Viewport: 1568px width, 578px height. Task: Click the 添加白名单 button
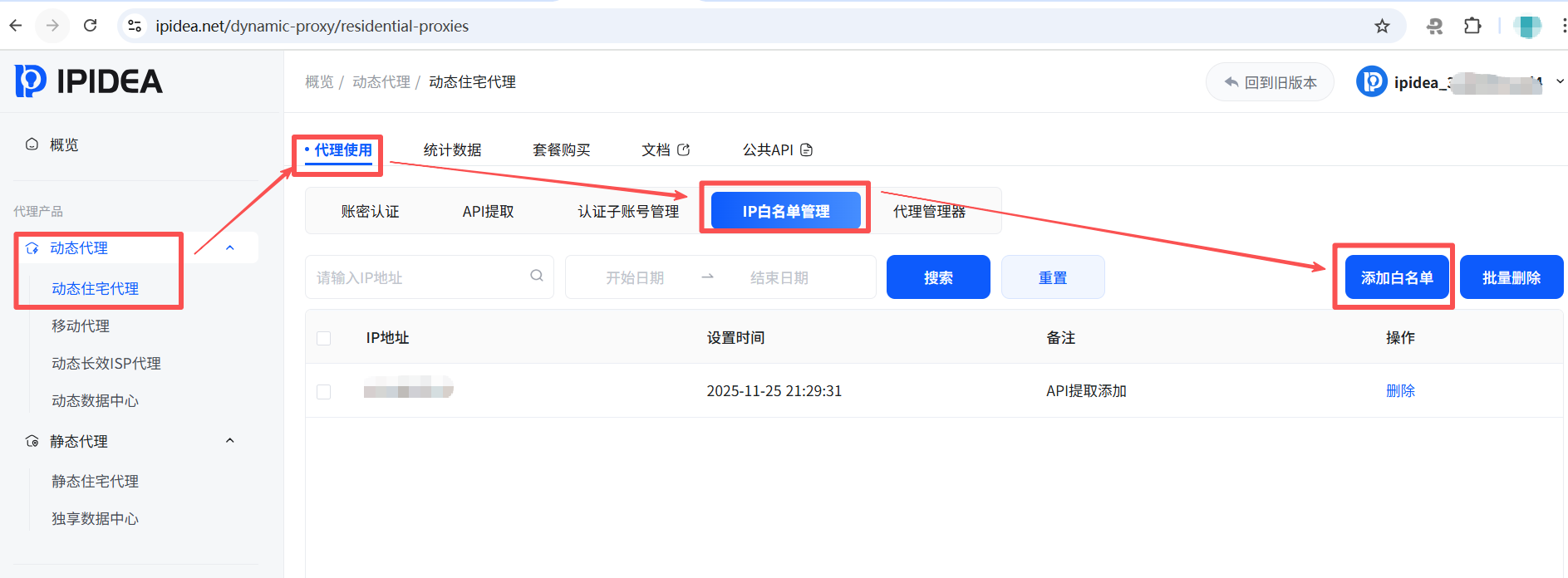1397,277
